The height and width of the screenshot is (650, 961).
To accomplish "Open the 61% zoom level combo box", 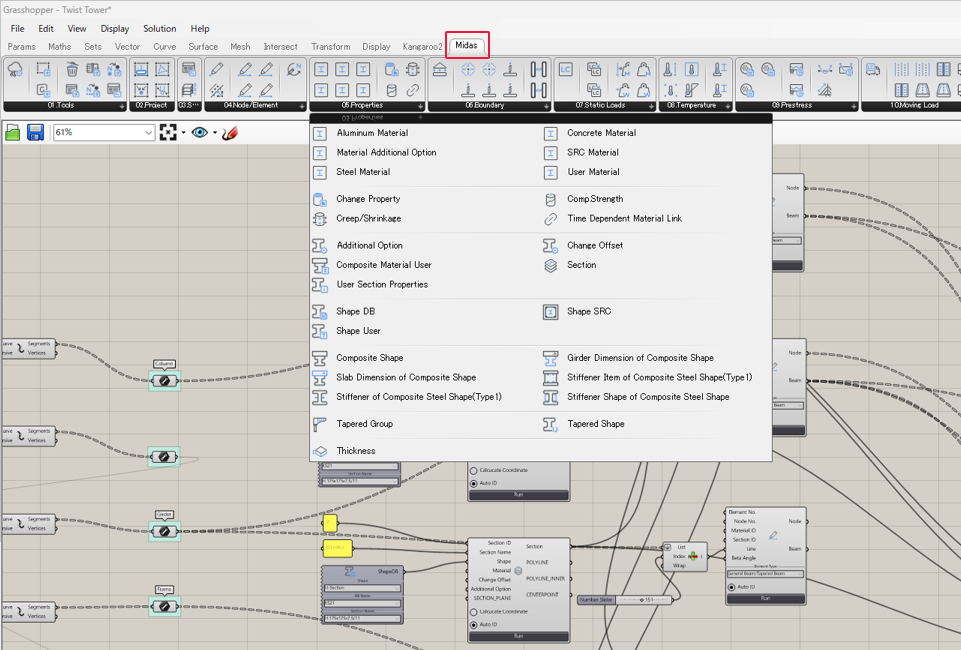I will point(103,132).
